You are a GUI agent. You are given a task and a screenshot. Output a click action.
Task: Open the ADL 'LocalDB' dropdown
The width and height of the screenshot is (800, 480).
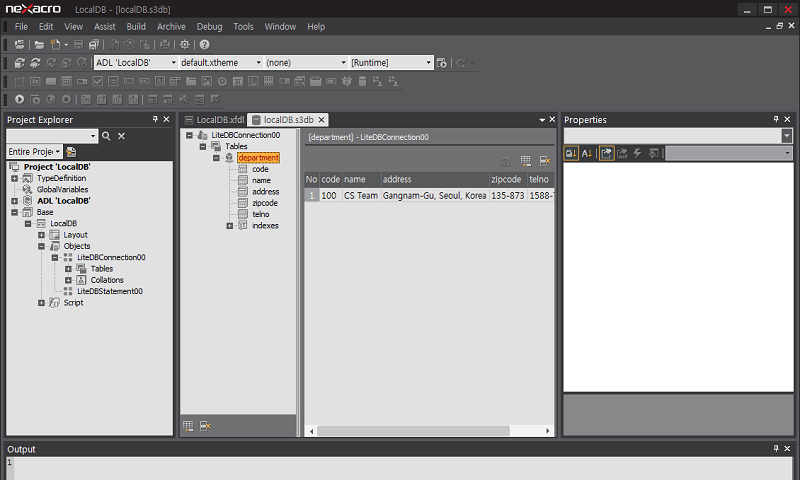pyautogui.click(x=173, y=63)
